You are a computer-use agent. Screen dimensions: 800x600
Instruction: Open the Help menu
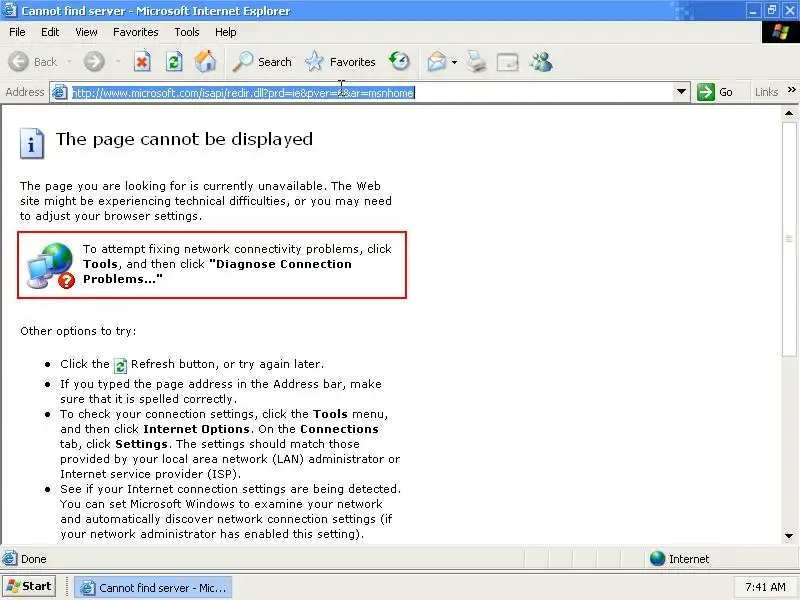(226, 32)
